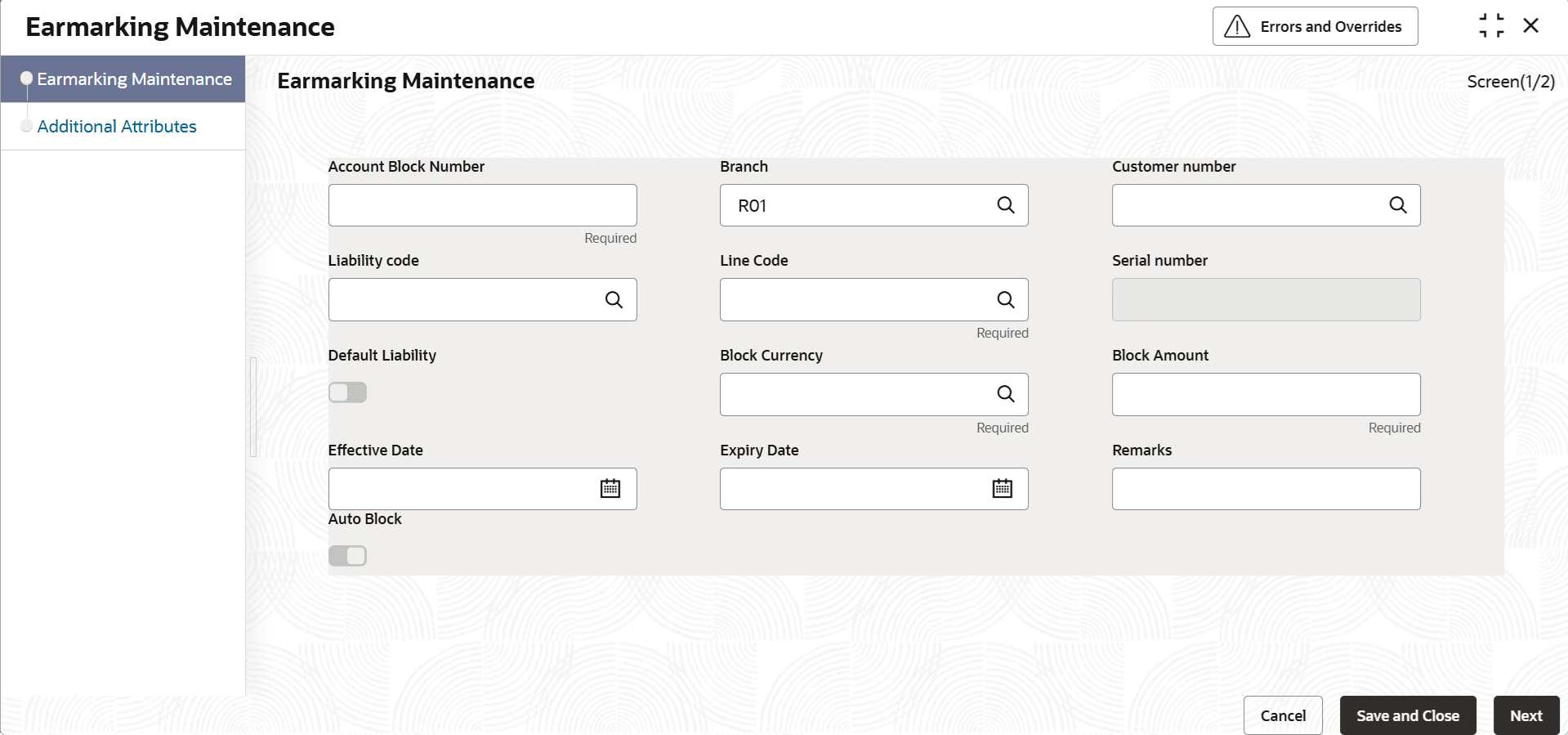Screen dimensions: 1568x735
Task: Open the Expiry Date calendar picker
Action: point(1003,489)
